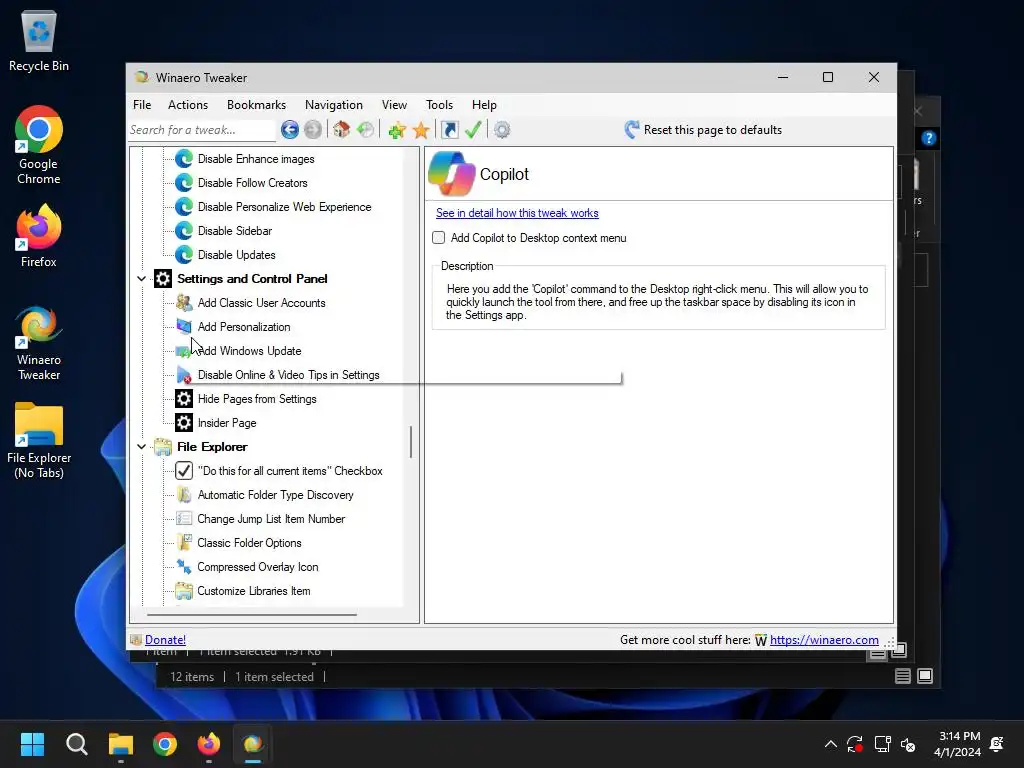Open taskbar Search magnifier
Viewport: 1024px width, 768px height.
pos(76,744)
